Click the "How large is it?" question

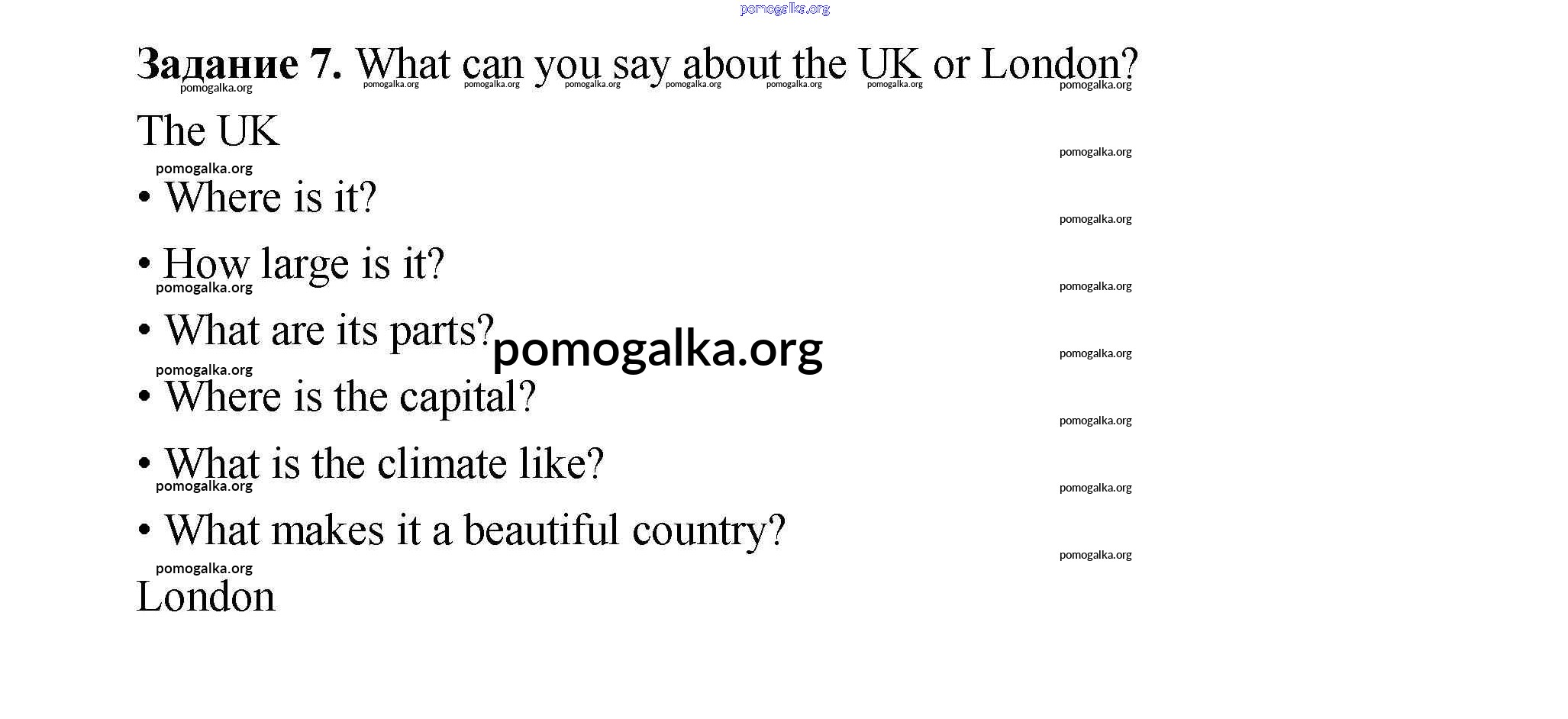[x=303, y=264]
